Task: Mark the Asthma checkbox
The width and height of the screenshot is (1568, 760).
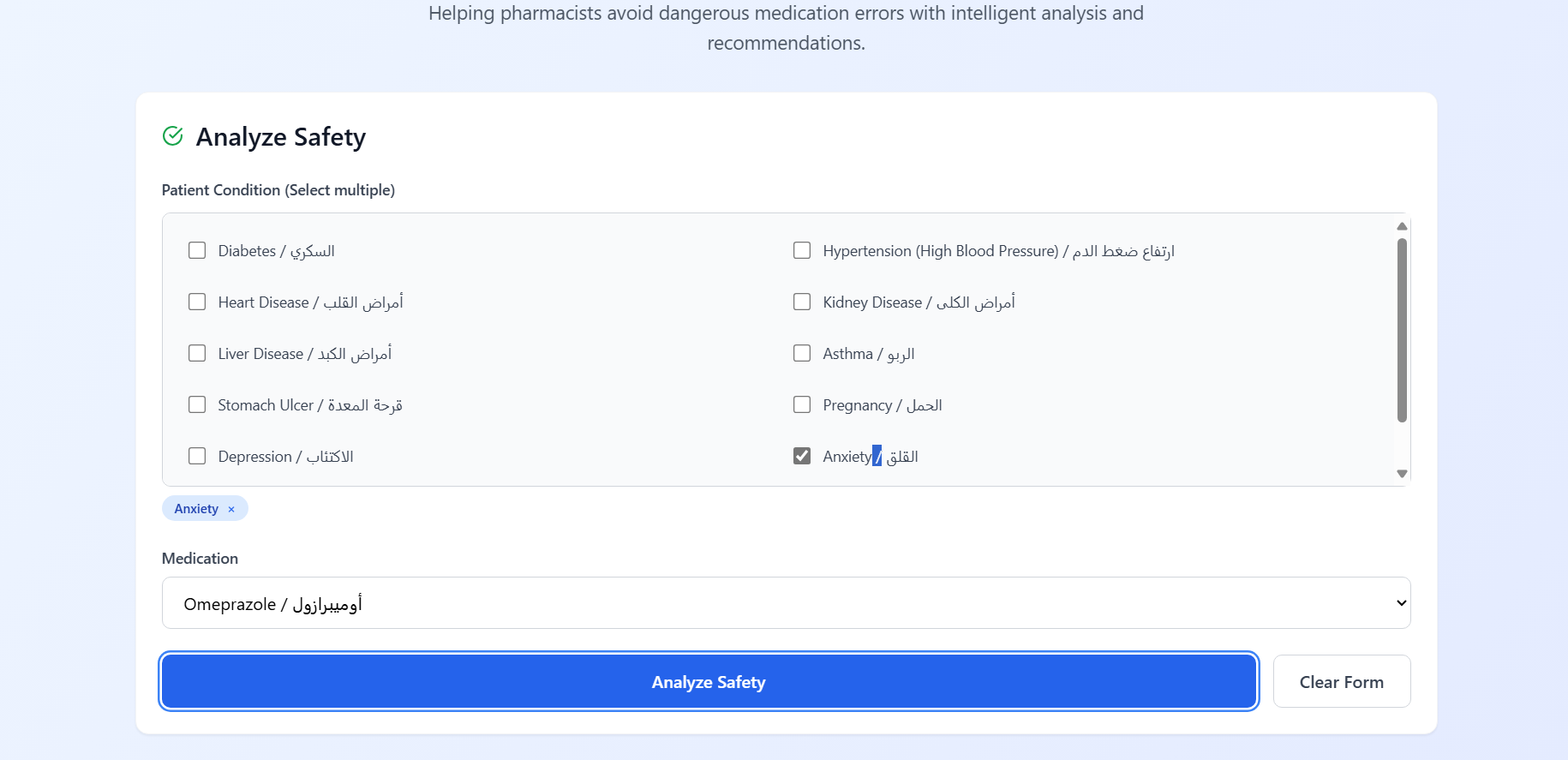Action: point(802,353)
